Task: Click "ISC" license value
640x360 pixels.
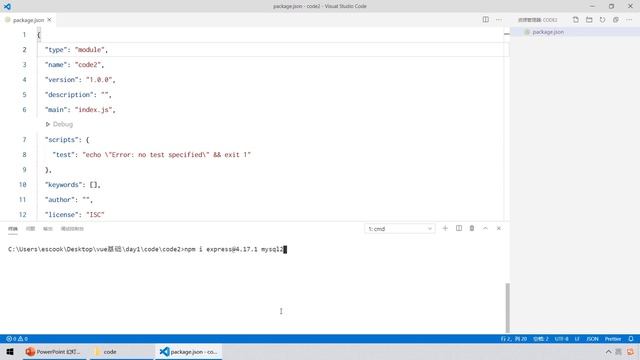Action: pos(95,214)
